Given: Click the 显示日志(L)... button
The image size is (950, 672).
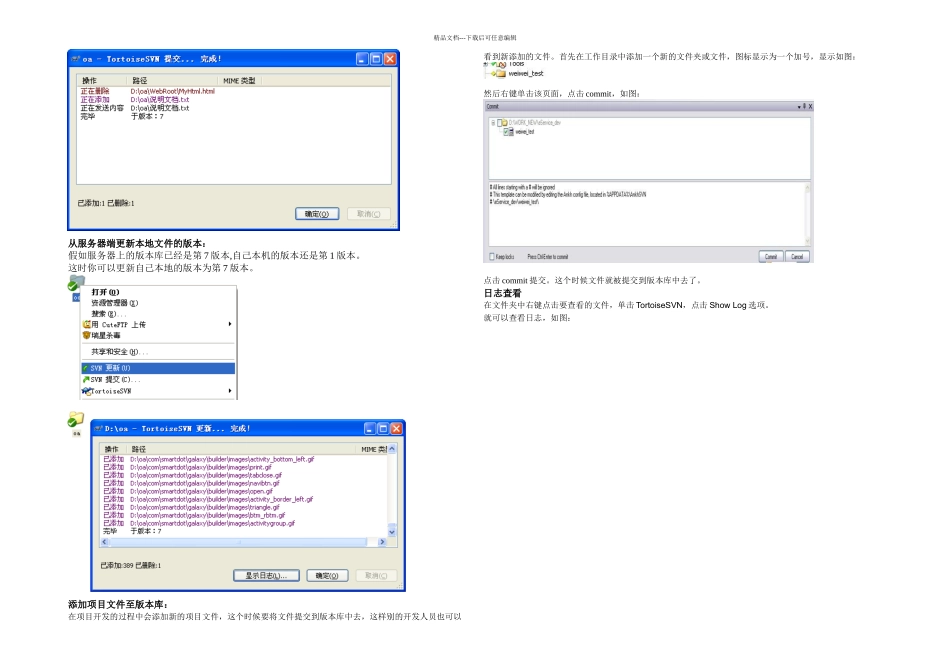Looking at the screenshot, I should click(266, 576).
